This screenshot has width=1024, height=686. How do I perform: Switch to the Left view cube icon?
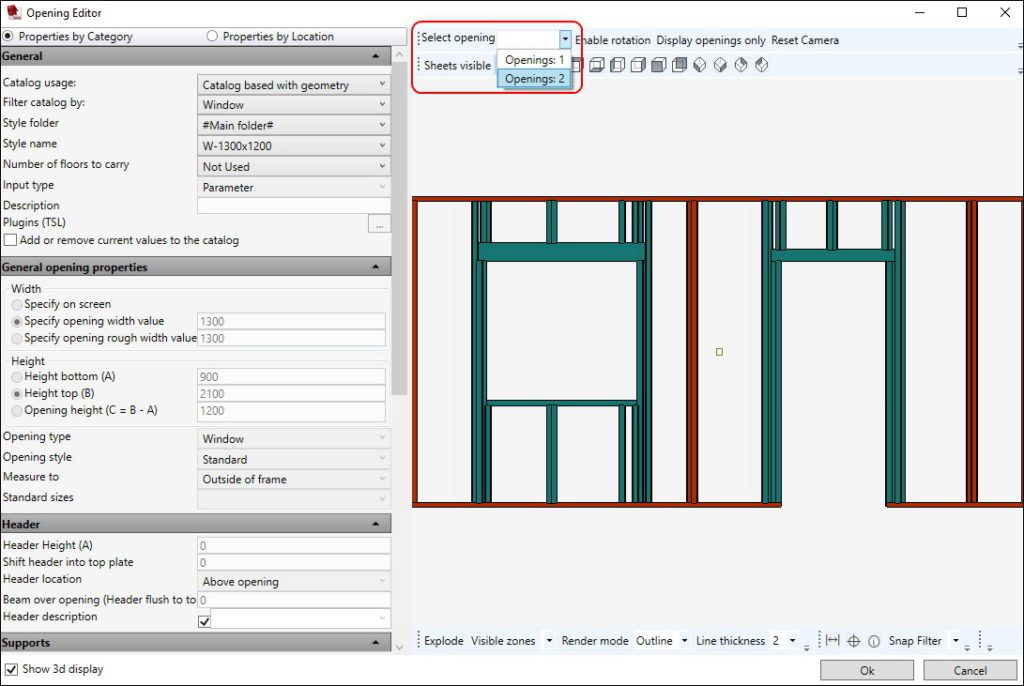click(617, 65)
